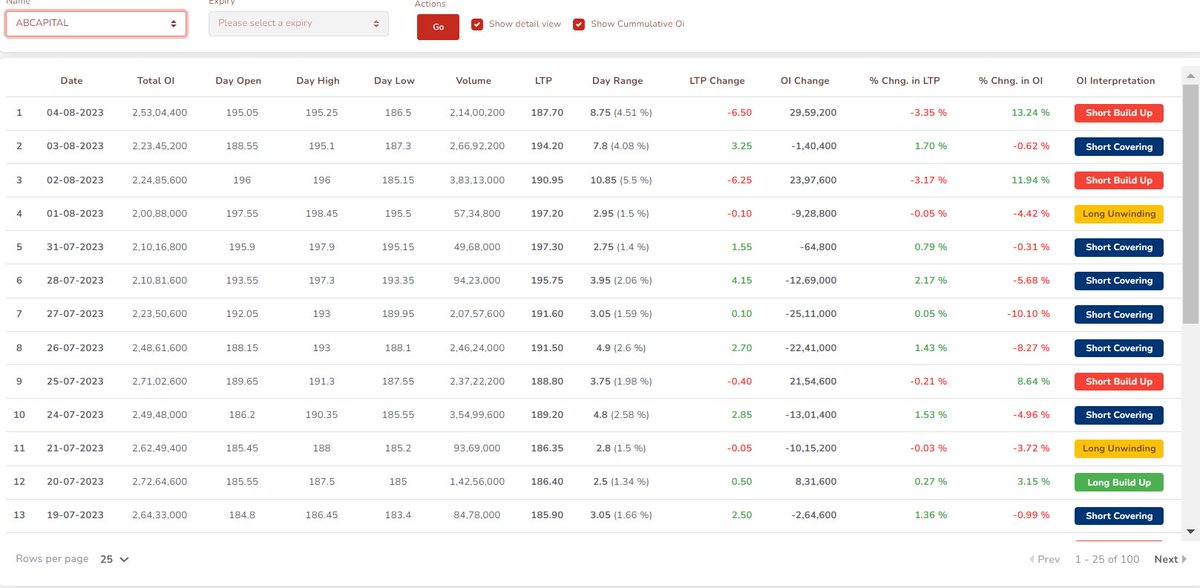The width and height of the screenshot is (1200, 588).
Task: Select the 04-08-2023 date cell
Action: click(x=75, y=113)
